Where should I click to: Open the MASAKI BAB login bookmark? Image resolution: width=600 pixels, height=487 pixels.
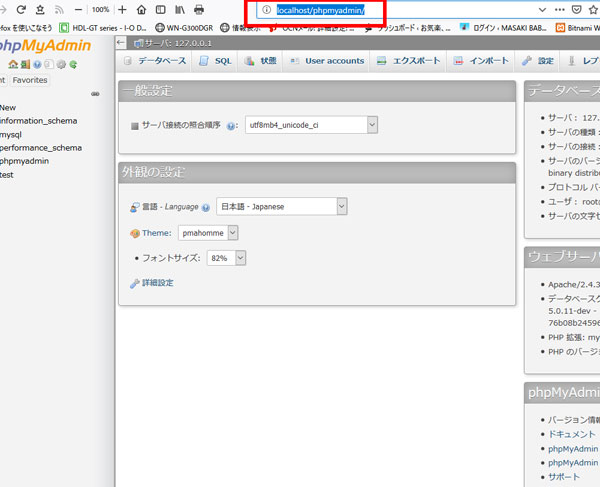point(503,28)
